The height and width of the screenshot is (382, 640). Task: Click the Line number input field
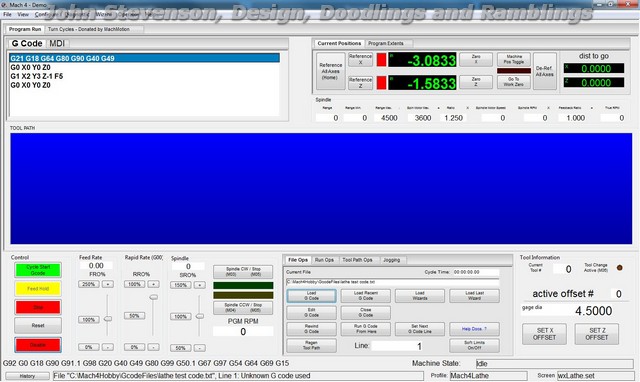tap(397, 346)
